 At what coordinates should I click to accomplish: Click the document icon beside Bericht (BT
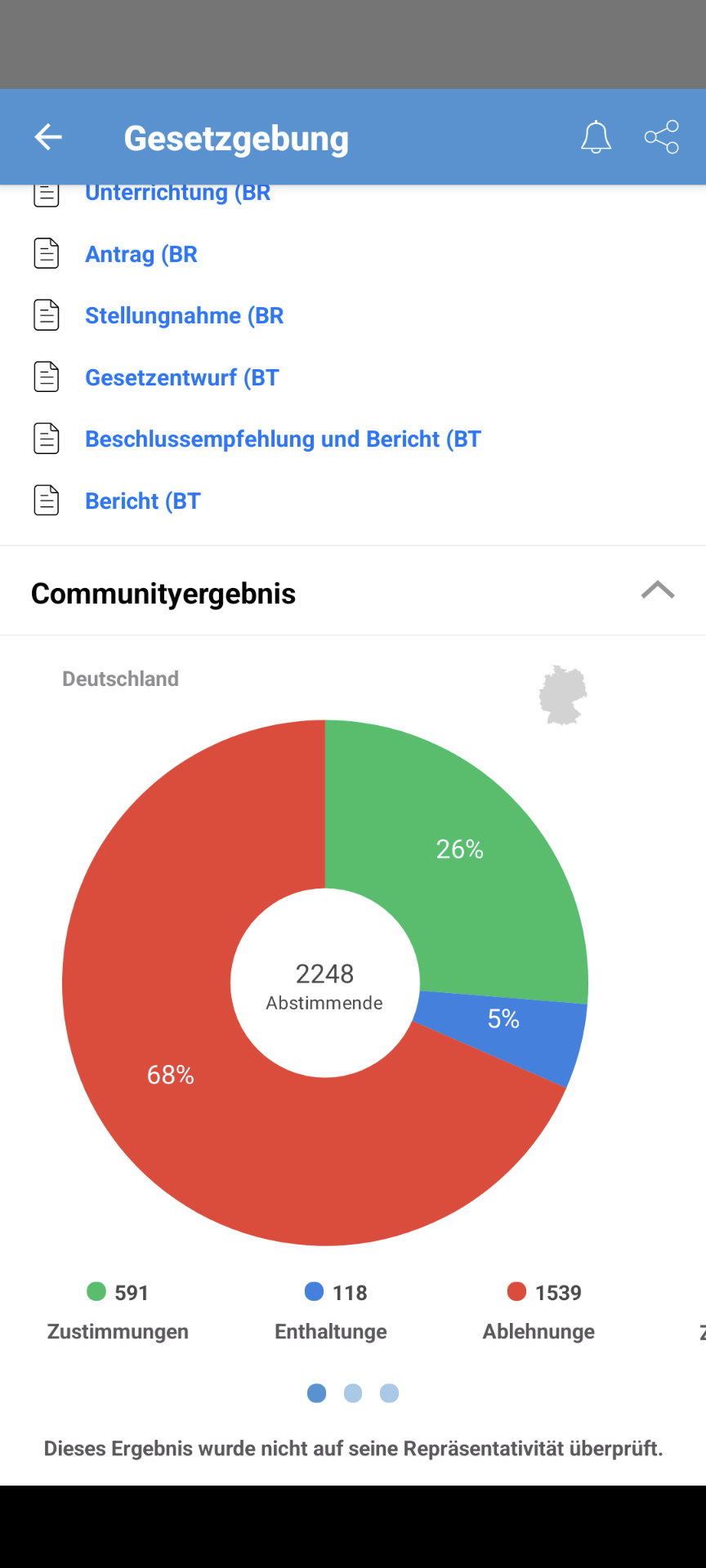pyautogui.click(x=47, y=501)
